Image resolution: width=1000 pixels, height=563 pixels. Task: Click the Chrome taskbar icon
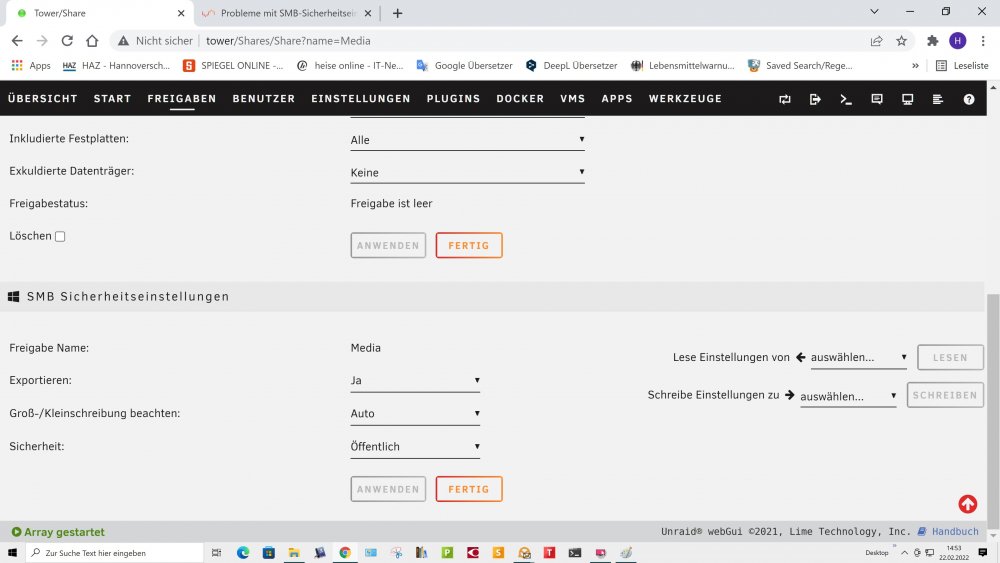pyautogui.click(x=345, y=553)
